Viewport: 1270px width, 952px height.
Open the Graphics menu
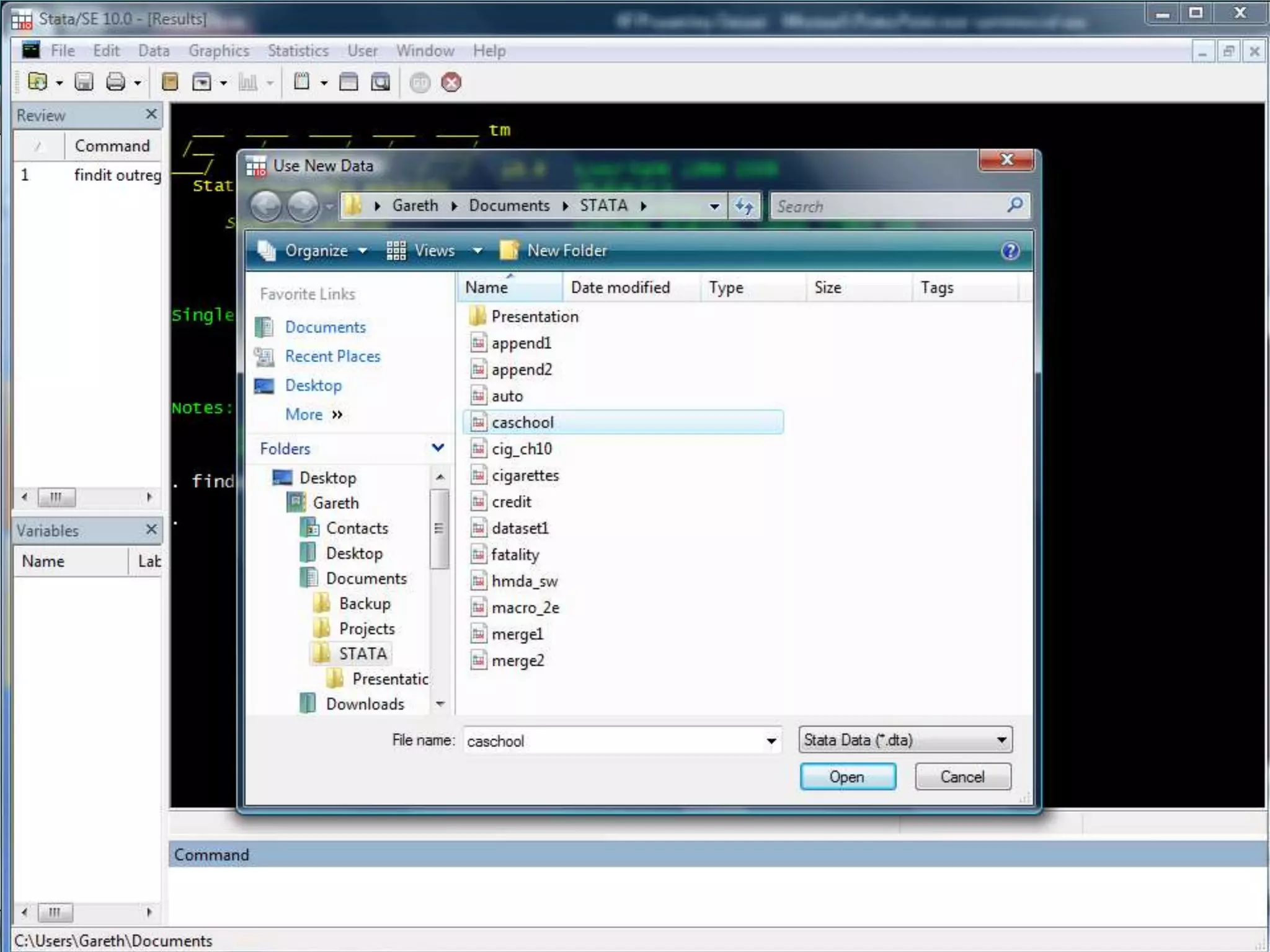tap(218, 51)
